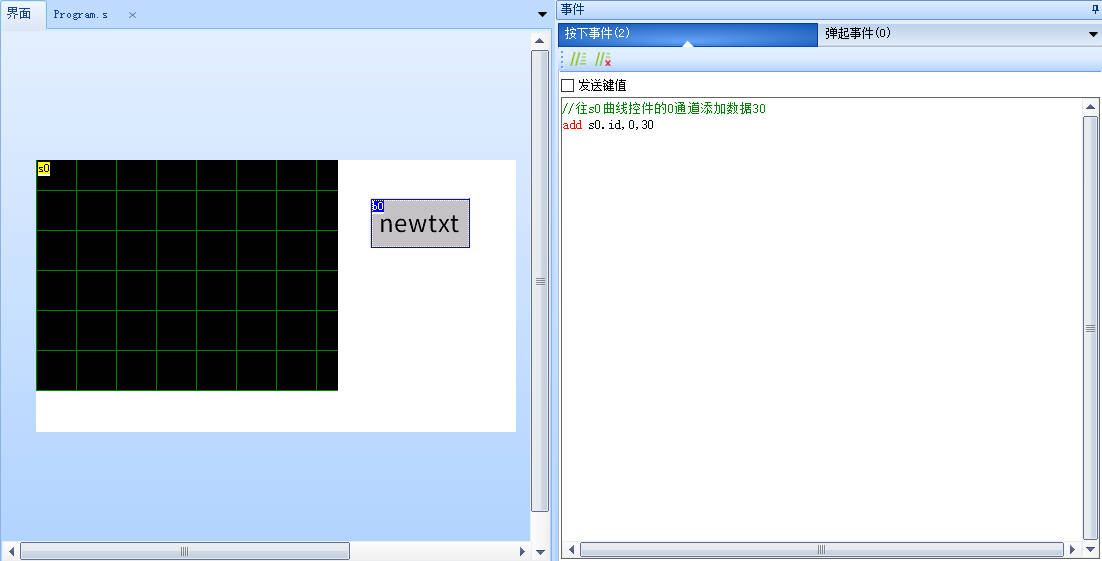Expand the event tabs overflow dropdown
The height and width of the screenshot is (561, 1102).
[1092, 34]
